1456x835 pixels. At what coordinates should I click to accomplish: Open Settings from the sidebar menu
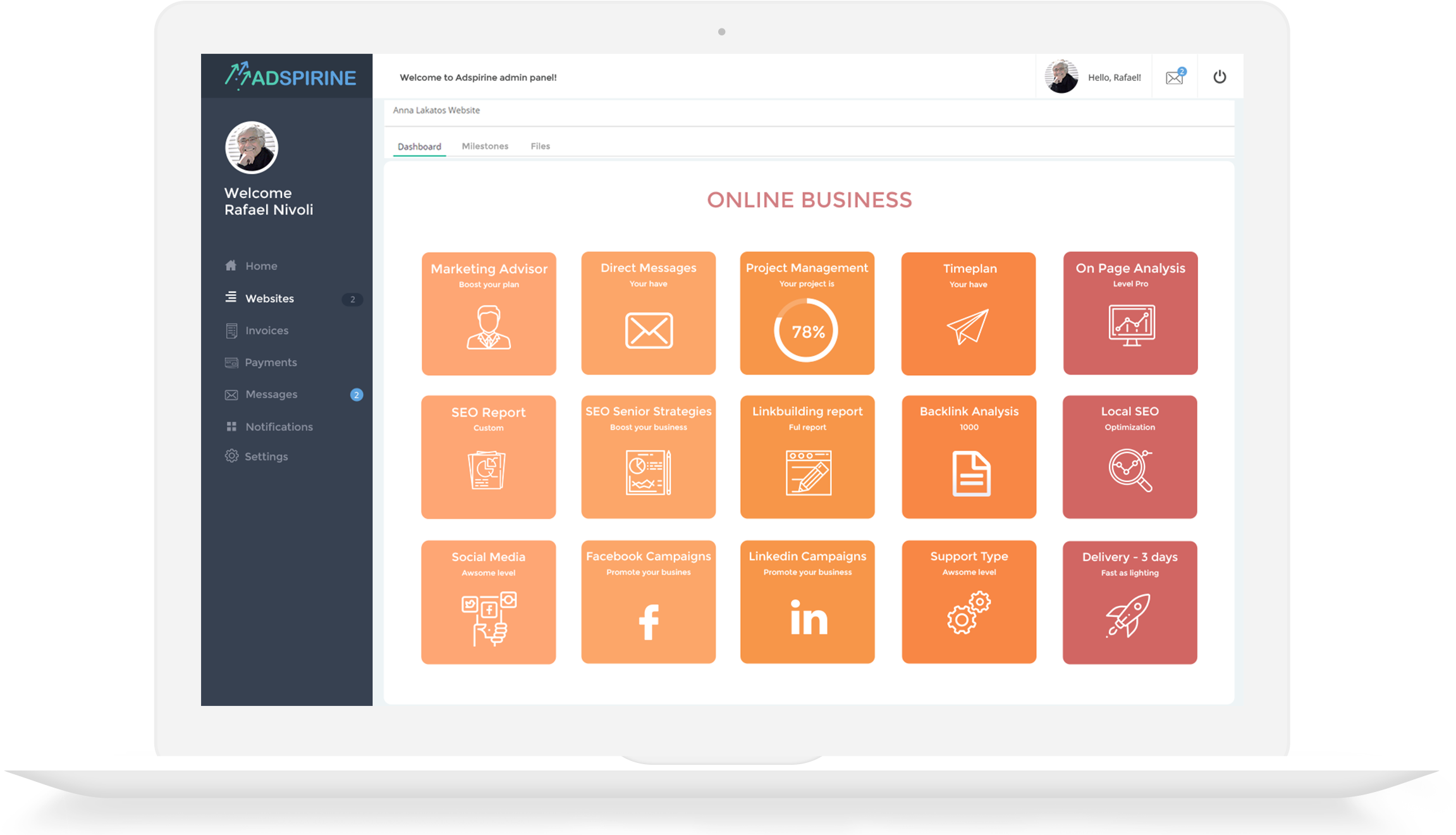266,457
